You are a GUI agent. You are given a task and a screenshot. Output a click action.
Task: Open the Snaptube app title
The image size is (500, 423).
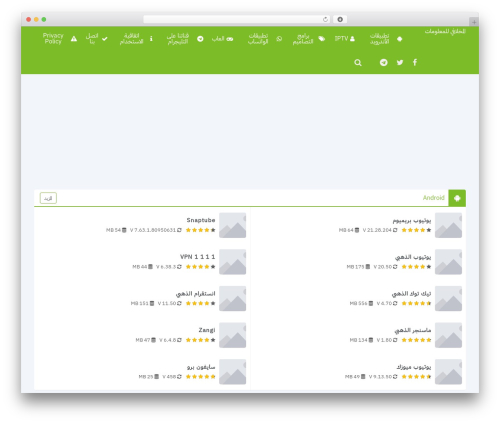[201, 220]
